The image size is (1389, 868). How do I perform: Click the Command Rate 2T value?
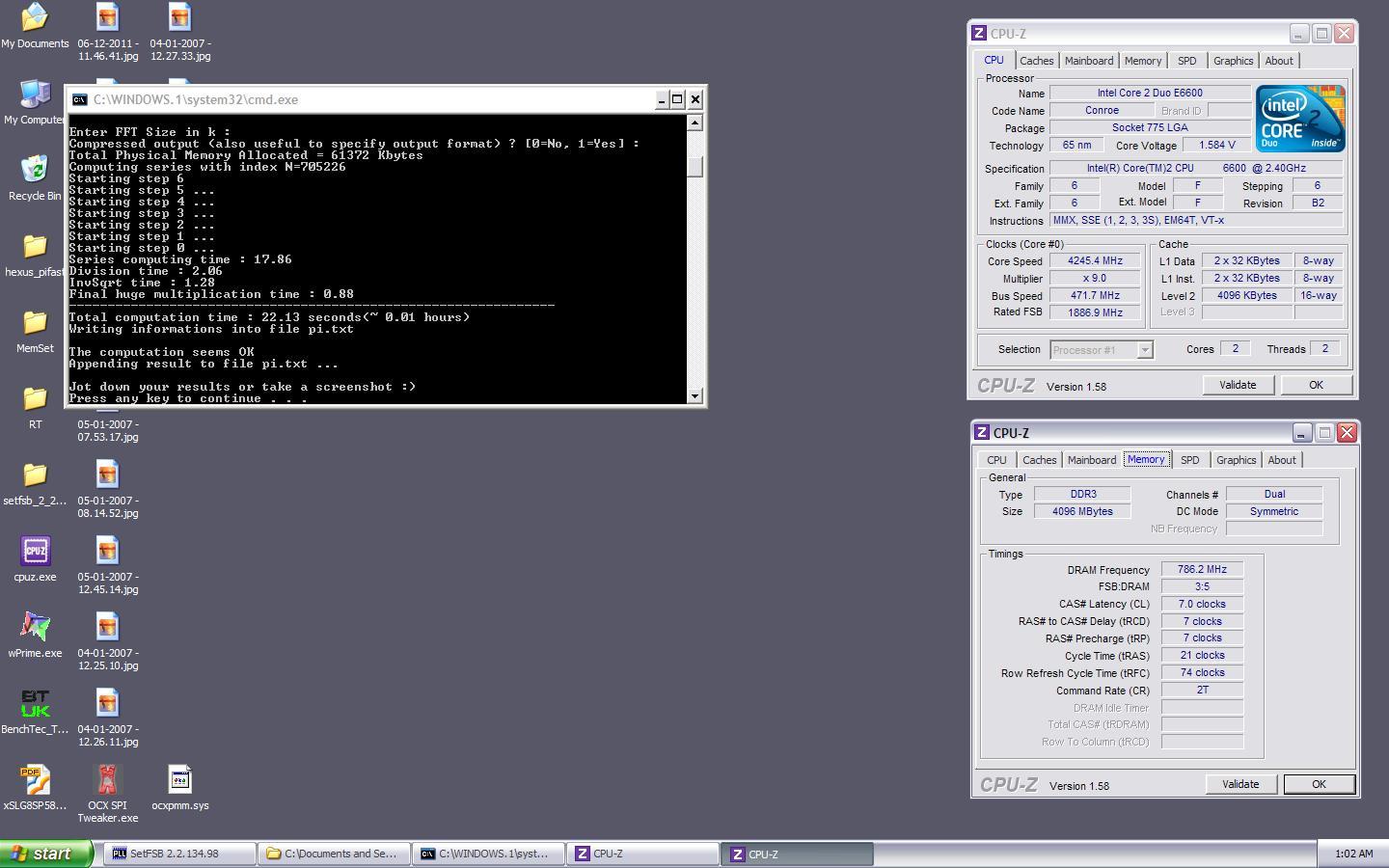pos(1202,691)
